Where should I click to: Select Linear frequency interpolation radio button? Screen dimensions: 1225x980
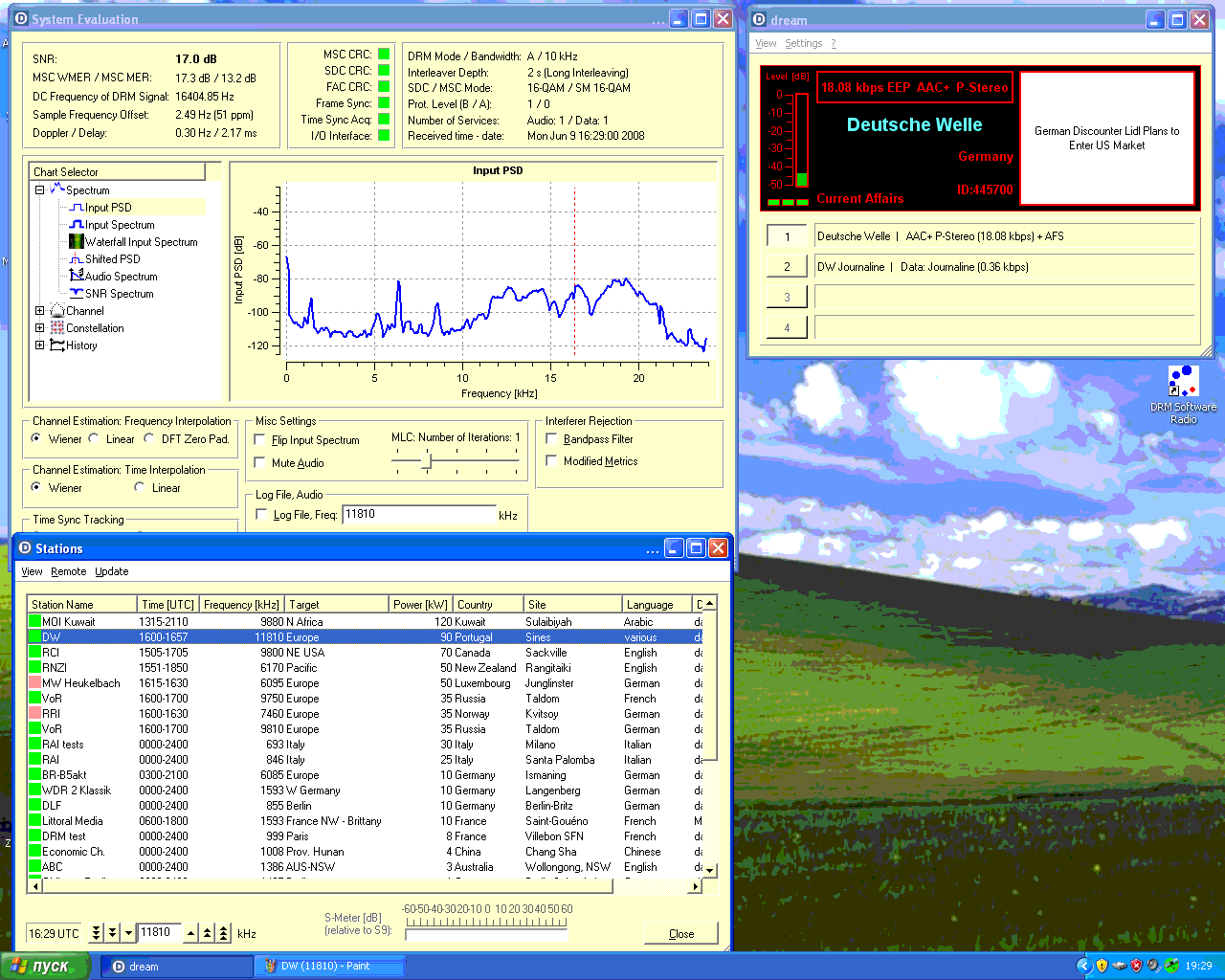coord(94,438)
